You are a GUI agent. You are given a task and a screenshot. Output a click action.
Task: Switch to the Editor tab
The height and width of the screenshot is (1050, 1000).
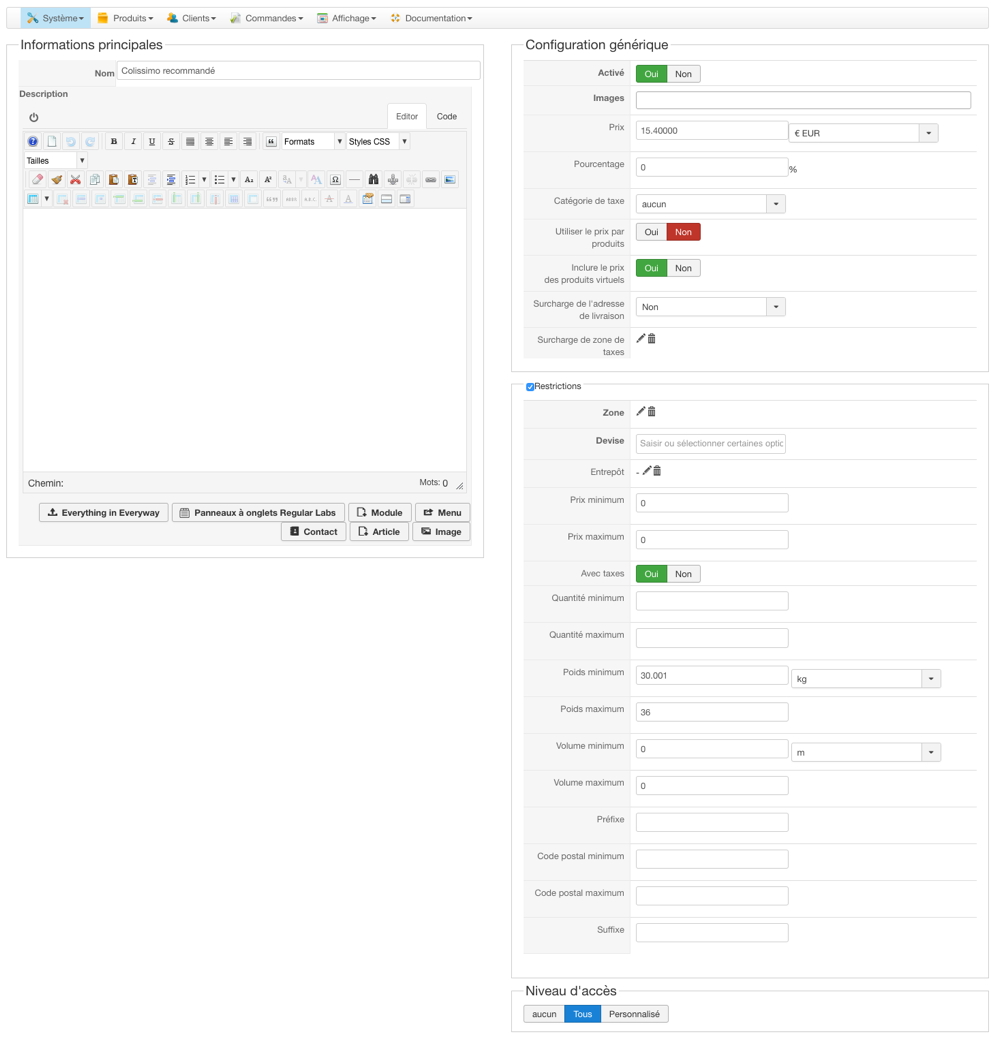[407, 117]
